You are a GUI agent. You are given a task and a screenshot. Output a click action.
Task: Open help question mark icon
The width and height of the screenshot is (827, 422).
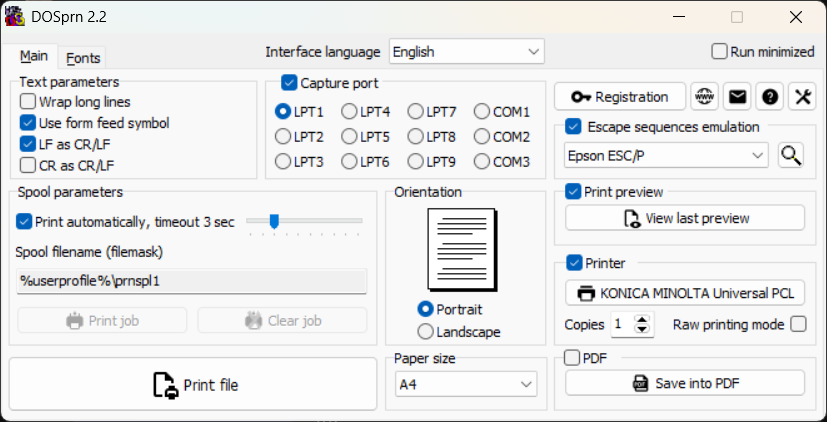[x=770, y=97]
